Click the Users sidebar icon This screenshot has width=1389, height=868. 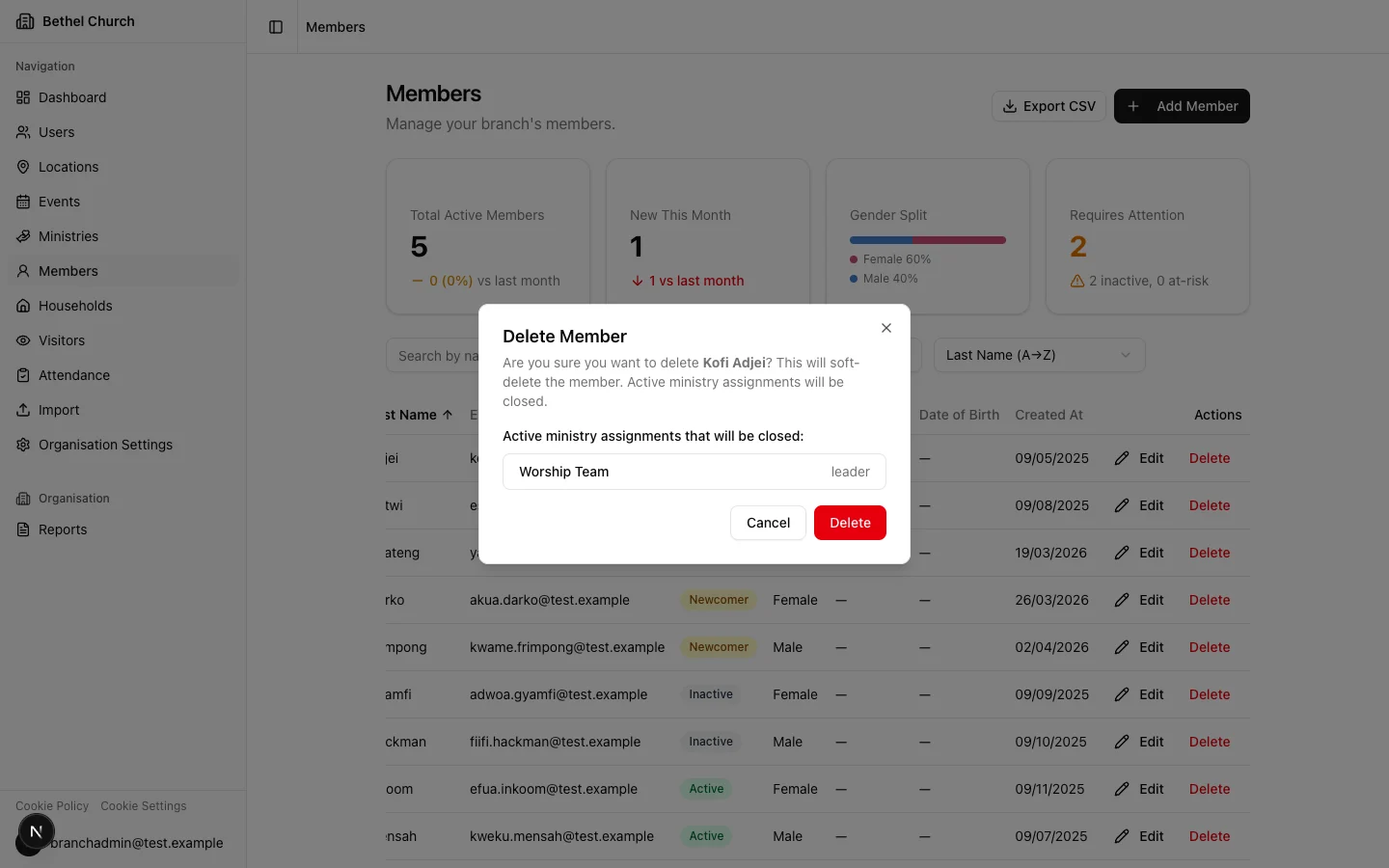pyautogui.click(x=23, y=132)
